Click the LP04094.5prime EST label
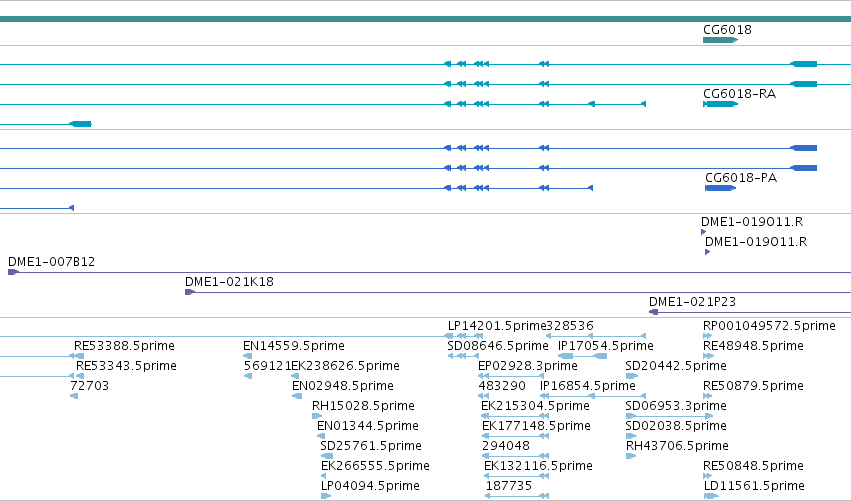The height and width of the screenshot is (501, 851). pos(370,486)
